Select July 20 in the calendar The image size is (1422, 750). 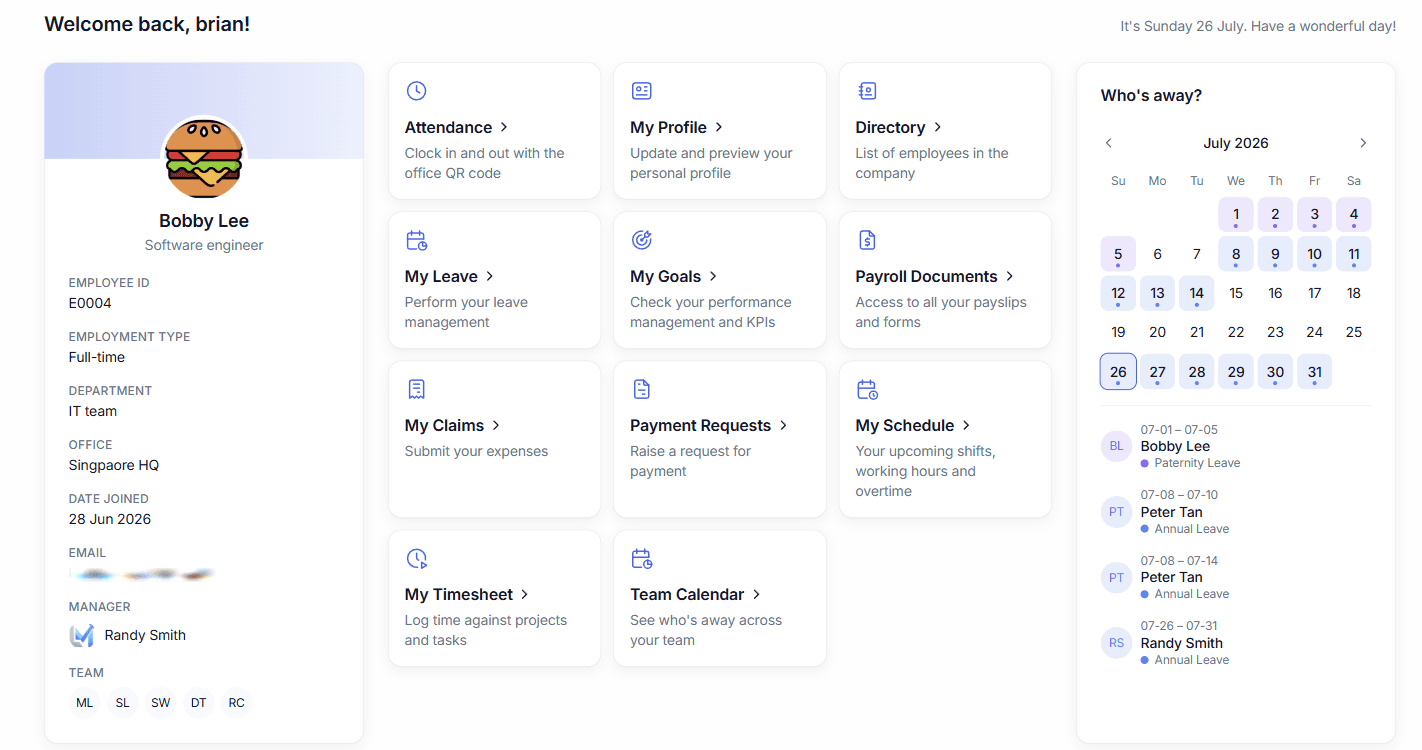pos(1157,332)
